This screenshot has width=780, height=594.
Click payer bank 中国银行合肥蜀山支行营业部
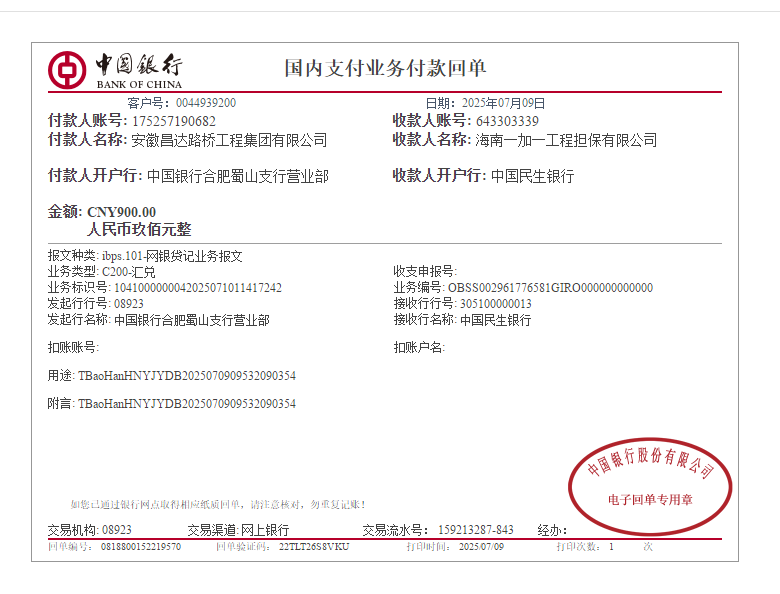[237, 176]
